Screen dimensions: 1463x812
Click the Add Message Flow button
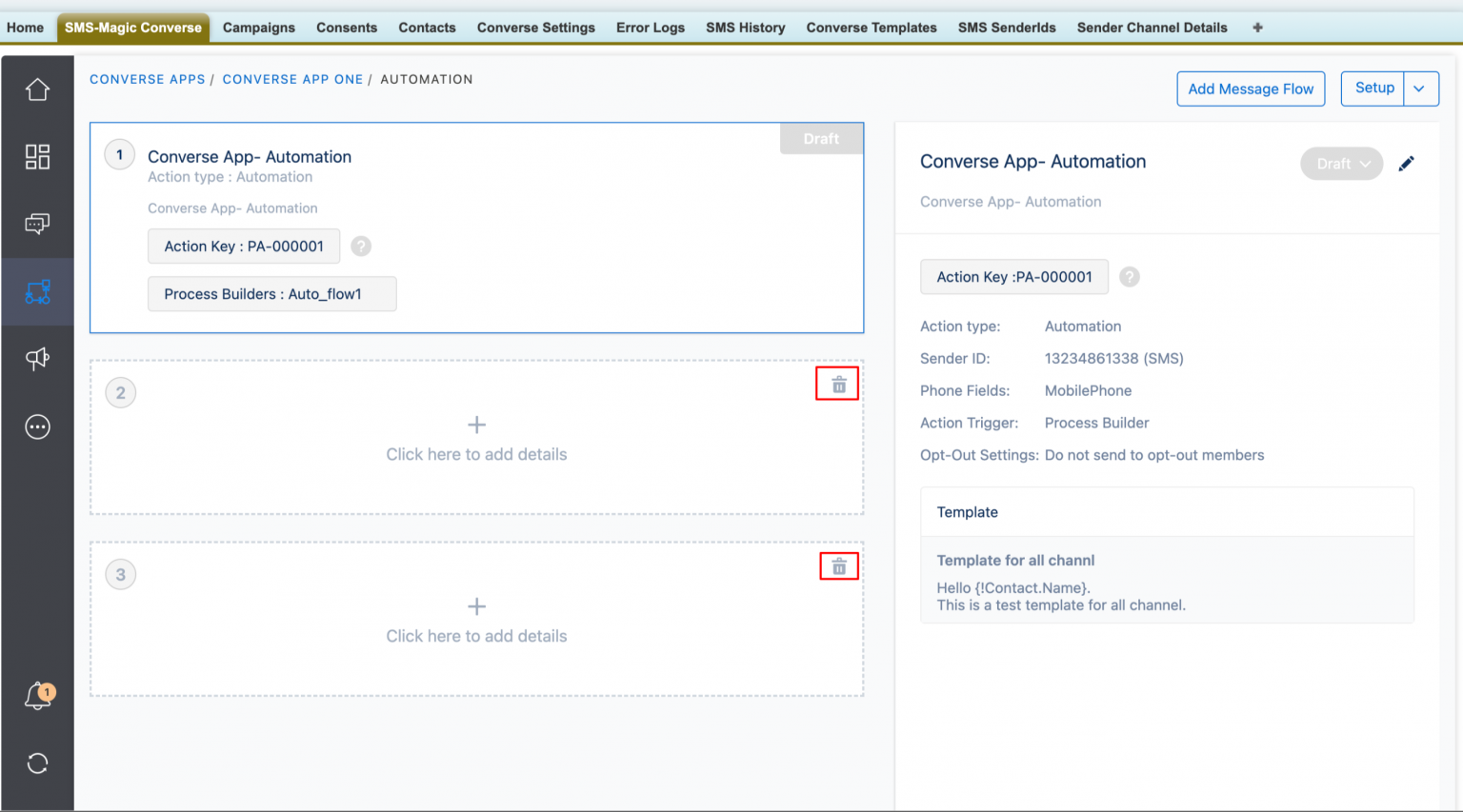click(1251, 89)
